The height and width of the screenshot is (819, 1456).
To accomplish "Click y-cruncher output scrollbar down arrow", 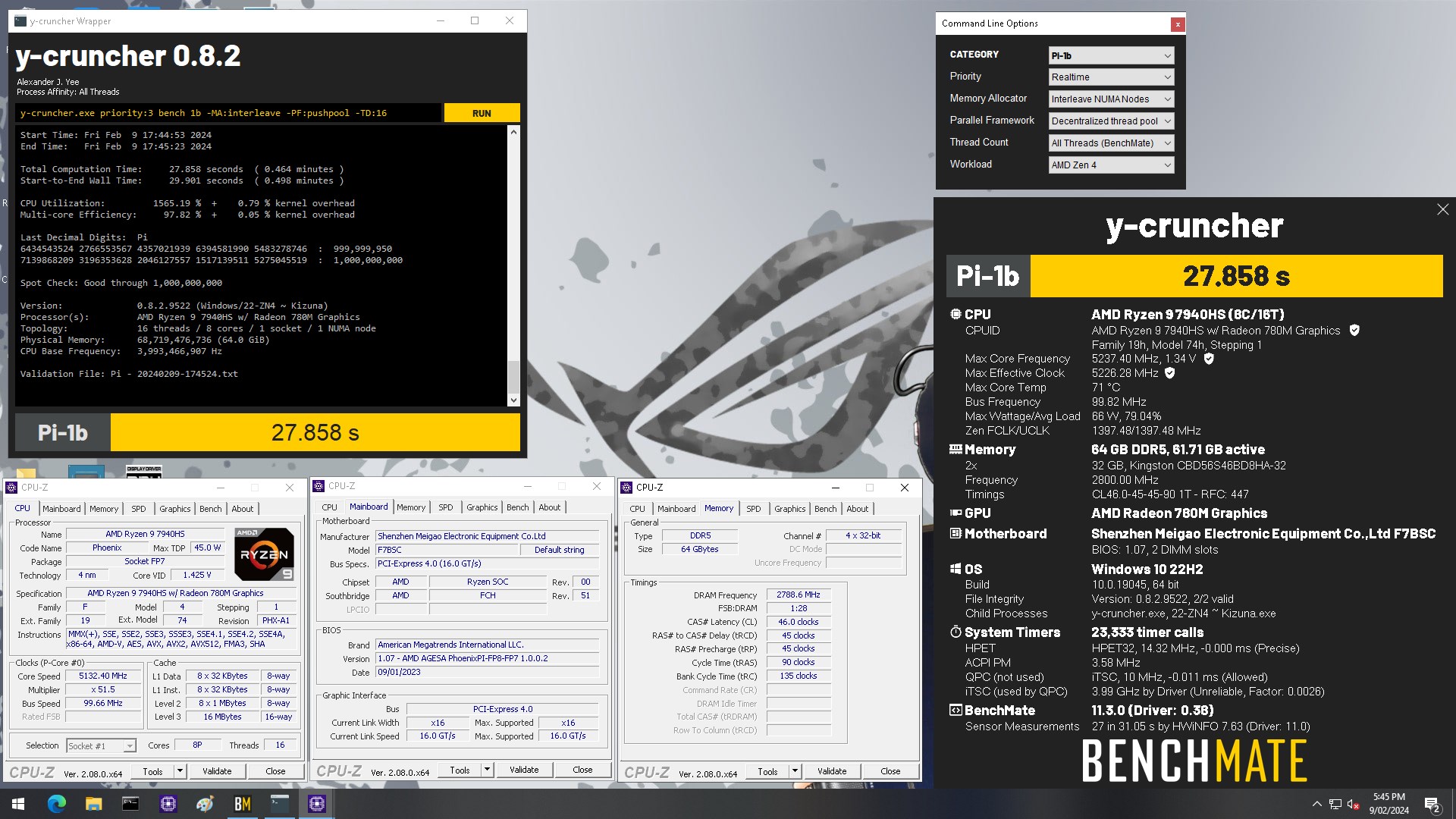I will [x=513, y=400].
